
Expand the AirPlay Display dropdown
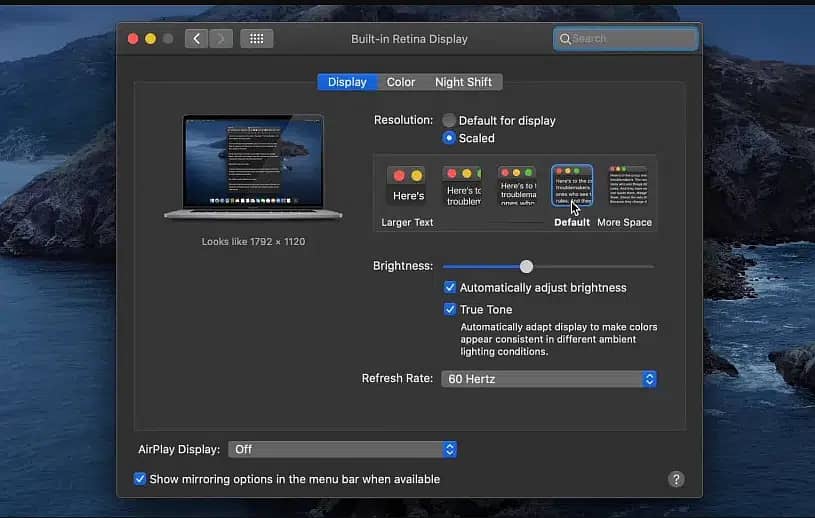click(342, 450)
